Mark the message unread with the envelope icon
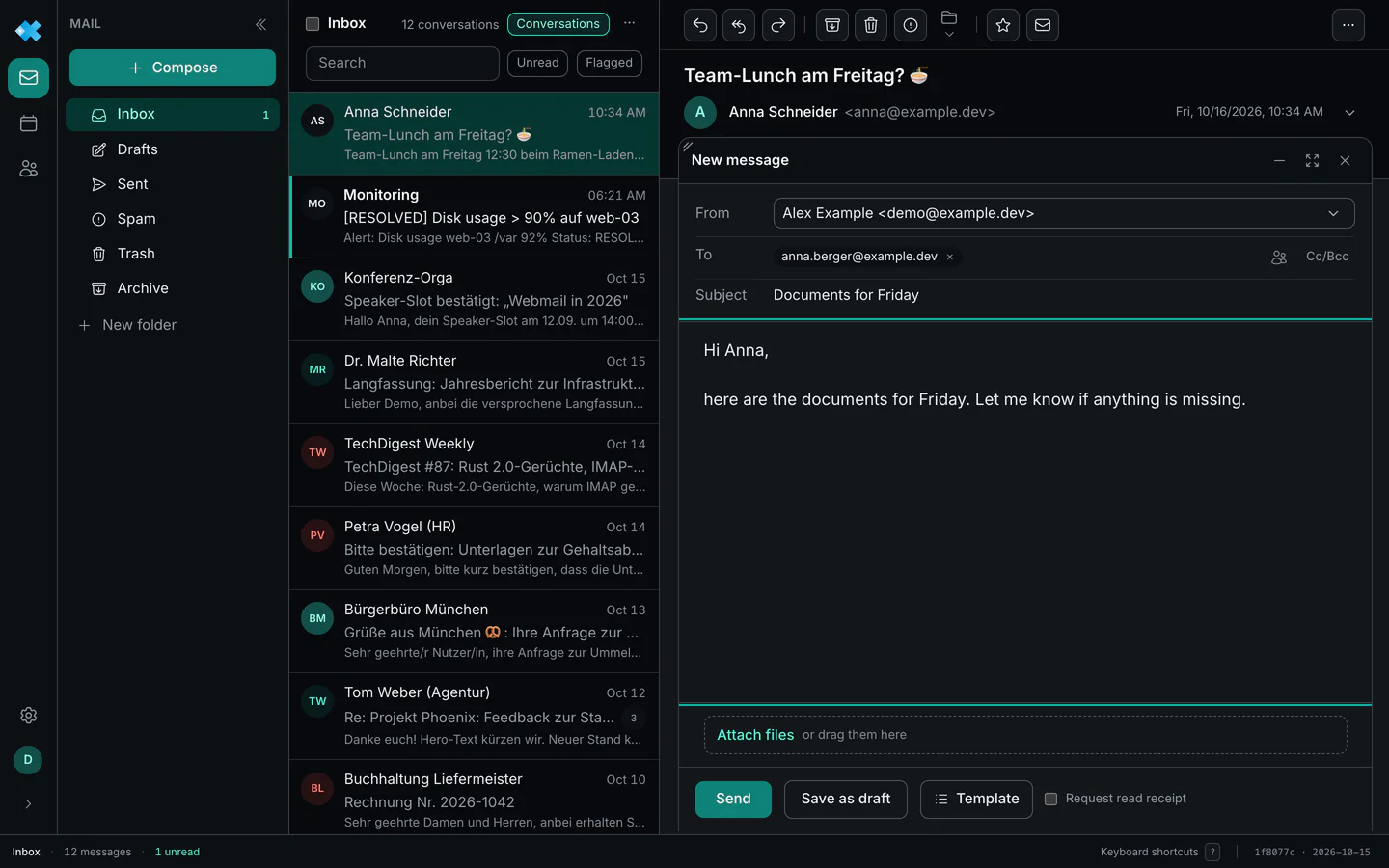Viewport: 1389px width, 868px height. (1043, 25)
